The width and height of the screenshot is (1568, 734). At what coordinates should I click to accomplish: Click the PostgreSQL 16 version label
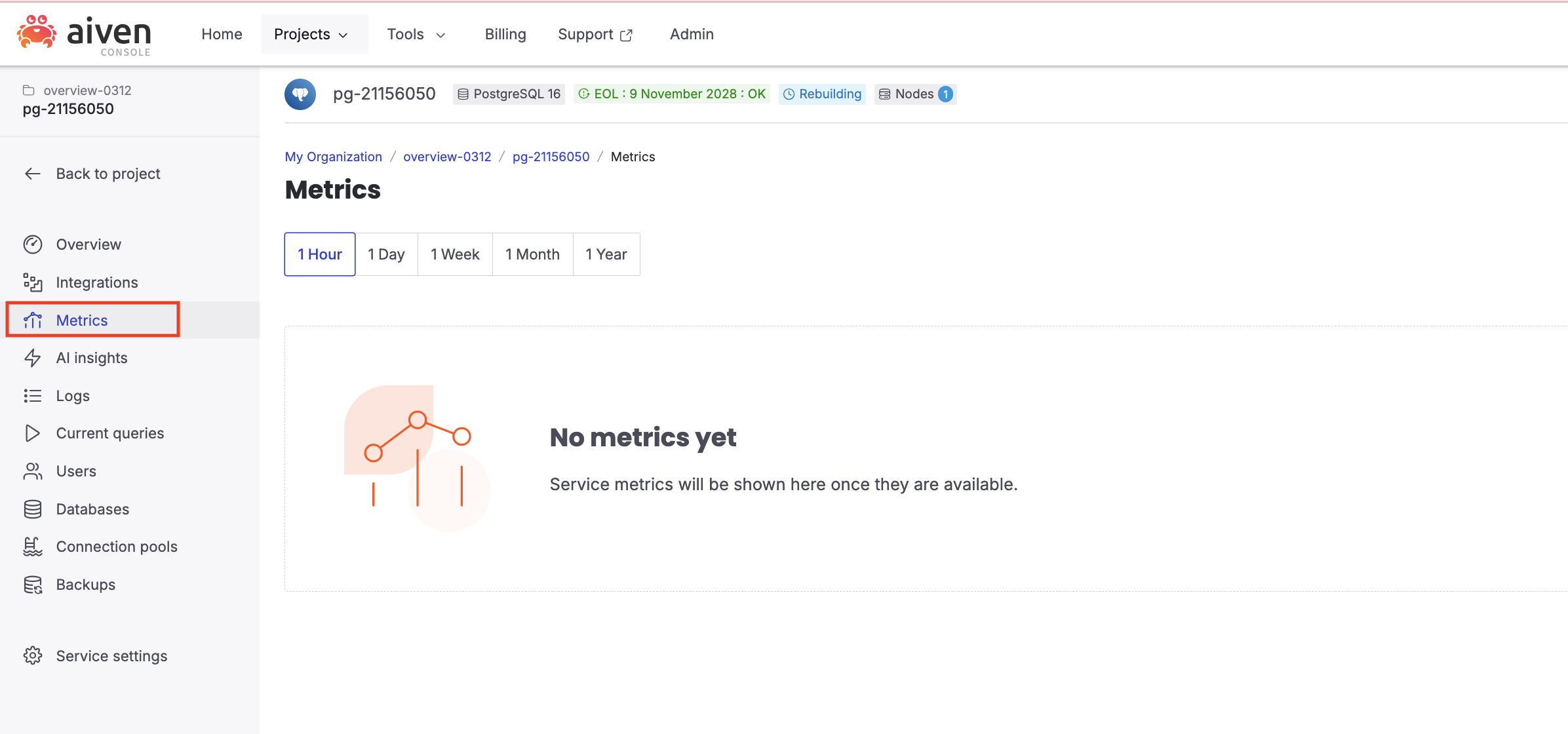pyautogui.click(x=517, y=94)
